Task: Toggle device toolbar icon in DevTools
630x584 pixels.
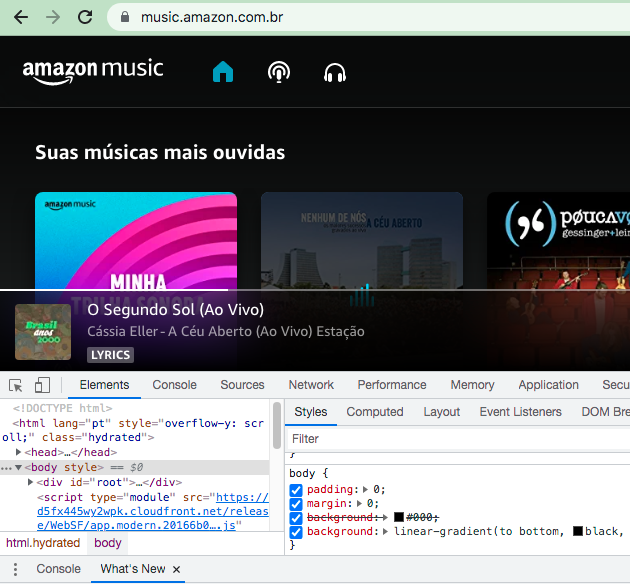Action: click(42, 385)
